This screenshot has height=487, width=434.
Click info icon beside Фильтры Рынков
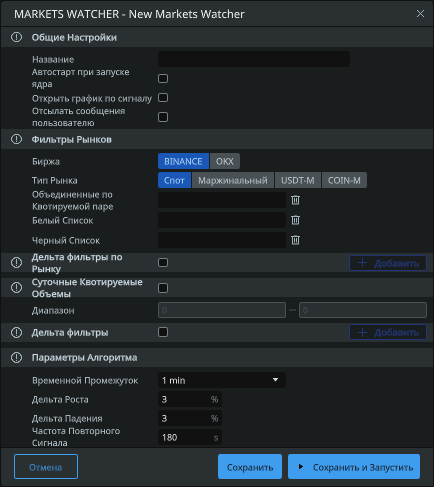coord(16,139)
